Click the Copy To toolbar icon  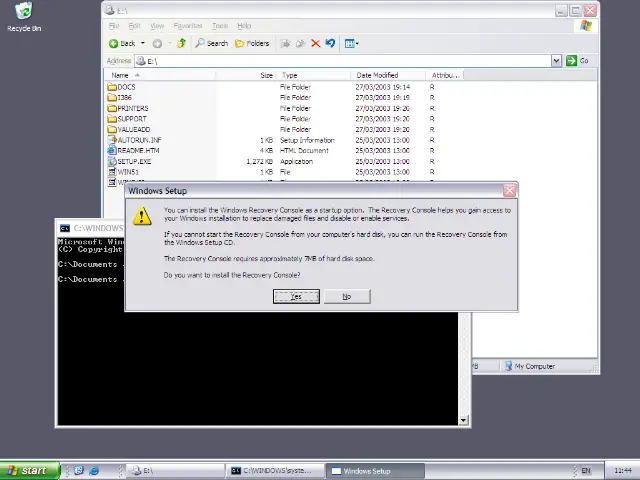pyautogui.click(x=300, y=43)
